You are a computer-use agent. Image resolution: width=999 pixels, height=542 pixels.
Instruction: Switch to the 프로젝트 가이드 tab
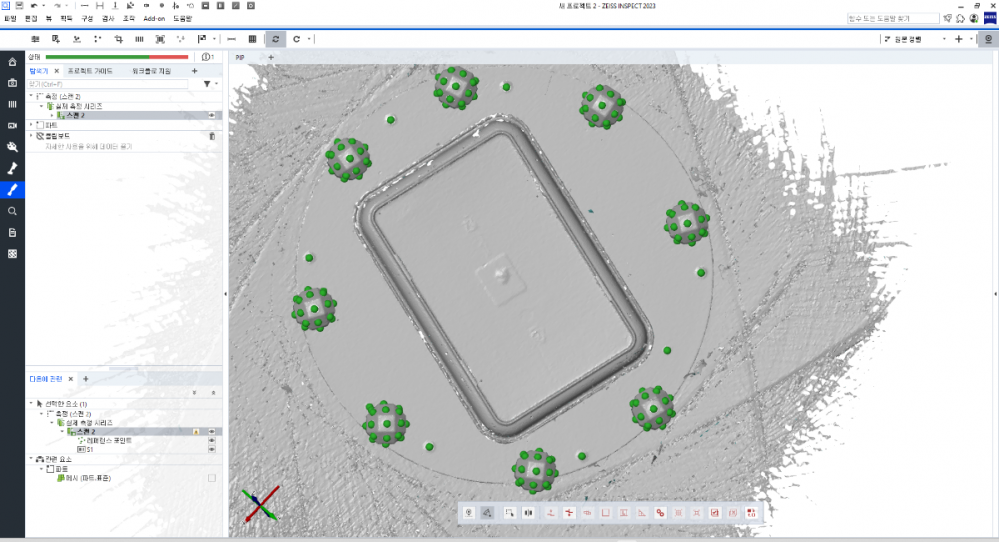[91, 71]
